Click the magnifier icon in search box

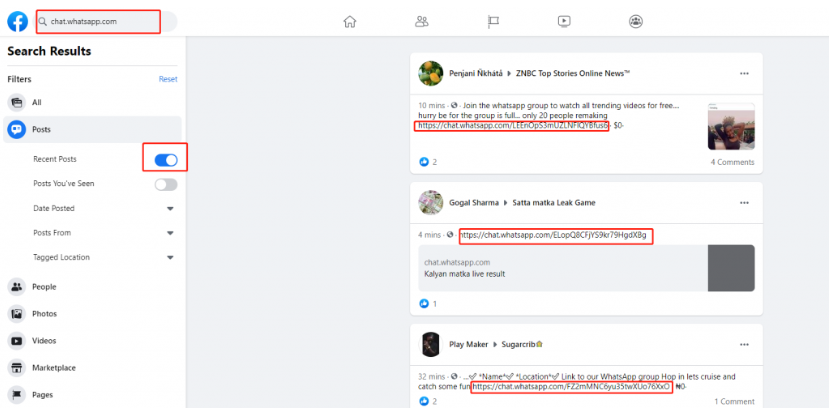(x=43, y=22)
